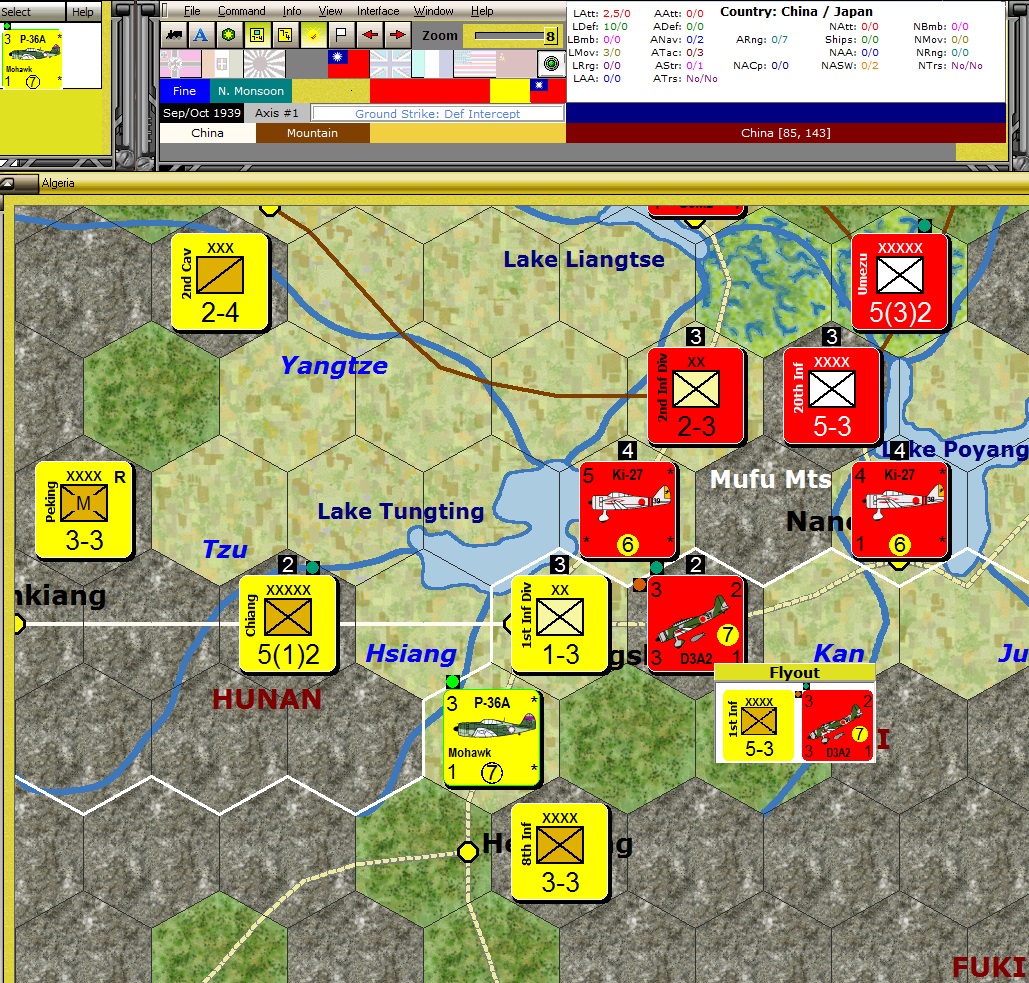
Task: Toggle the yellow counter with number 4 button
Action: pyautogui.click(x=285, y=35)
